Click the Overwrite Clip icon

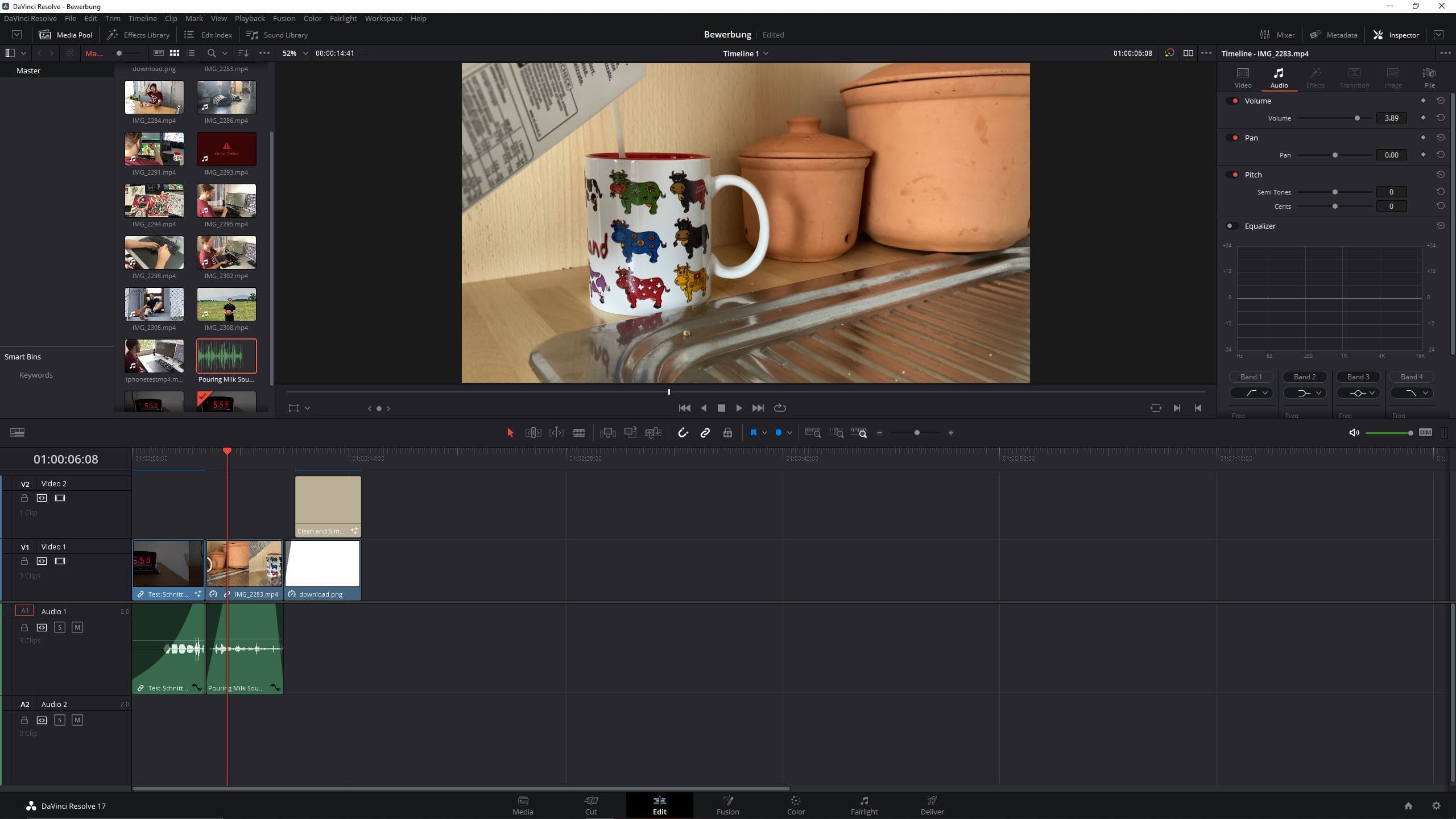(x=630, y=432)
